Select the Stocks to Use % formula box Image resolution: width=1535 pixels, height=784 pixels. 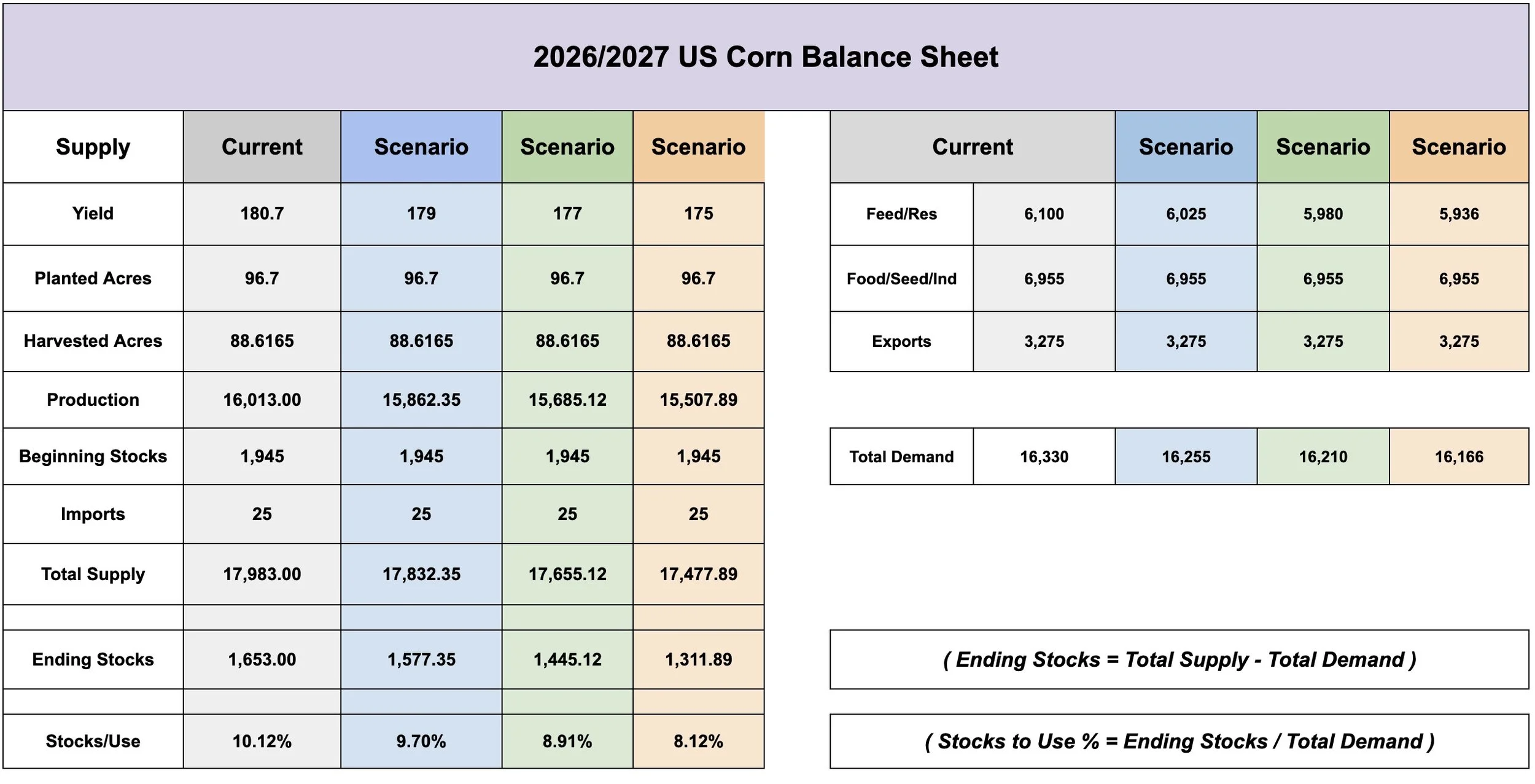click(x=1179, y=742)
